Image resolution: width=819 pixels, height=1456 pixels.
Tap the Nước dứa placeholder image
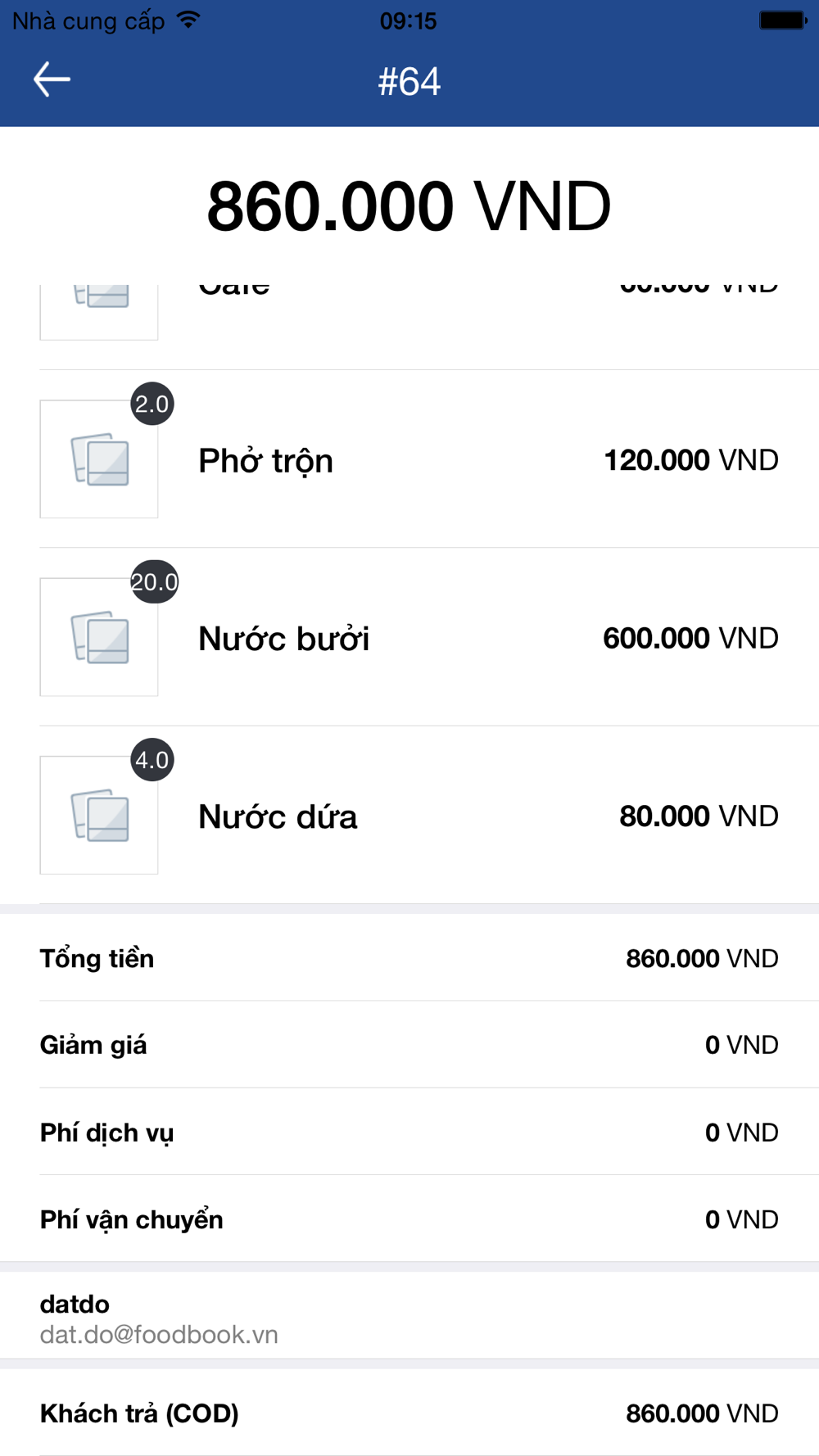point(99,816)
